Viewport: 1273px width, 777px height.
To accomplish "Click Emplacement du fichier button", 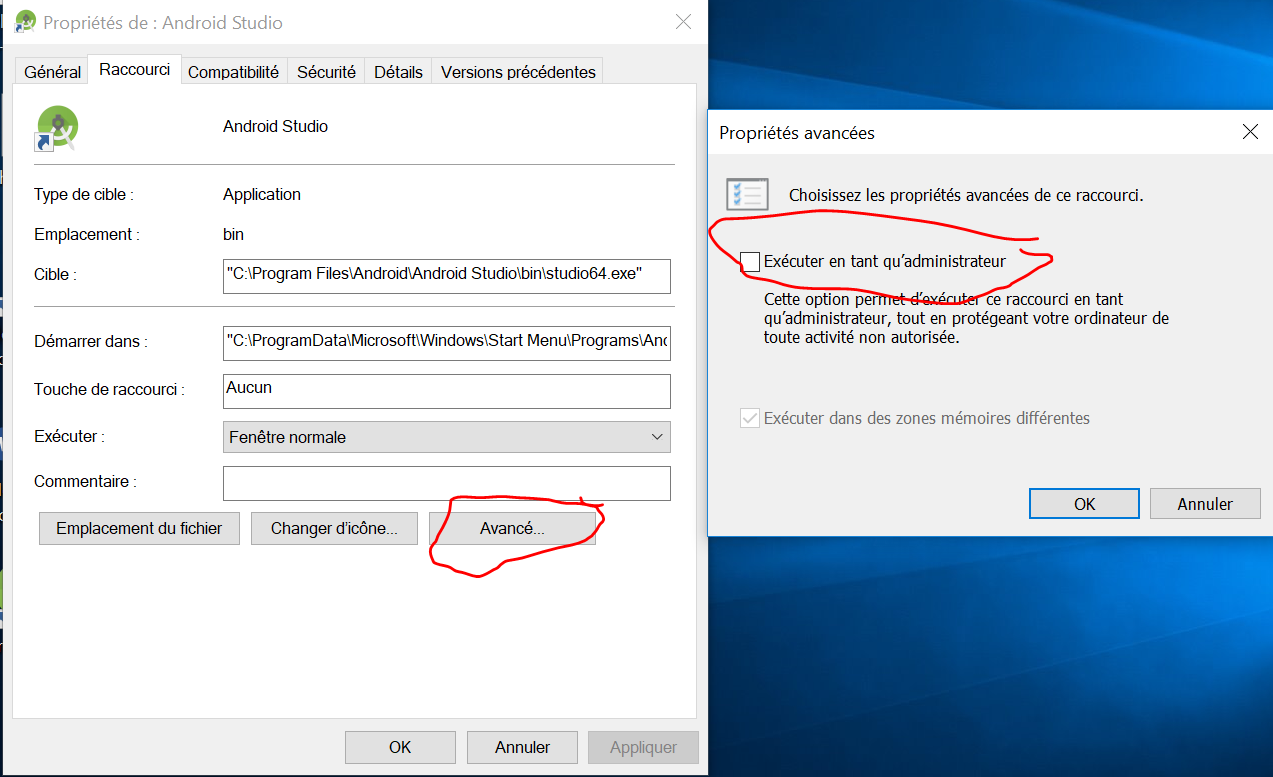I will 139,528.
